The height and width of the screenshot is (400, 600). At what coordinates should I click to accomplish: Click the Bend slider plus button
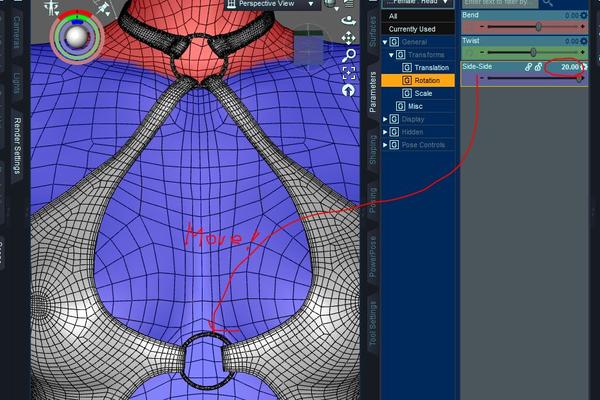tap(583, 27)
